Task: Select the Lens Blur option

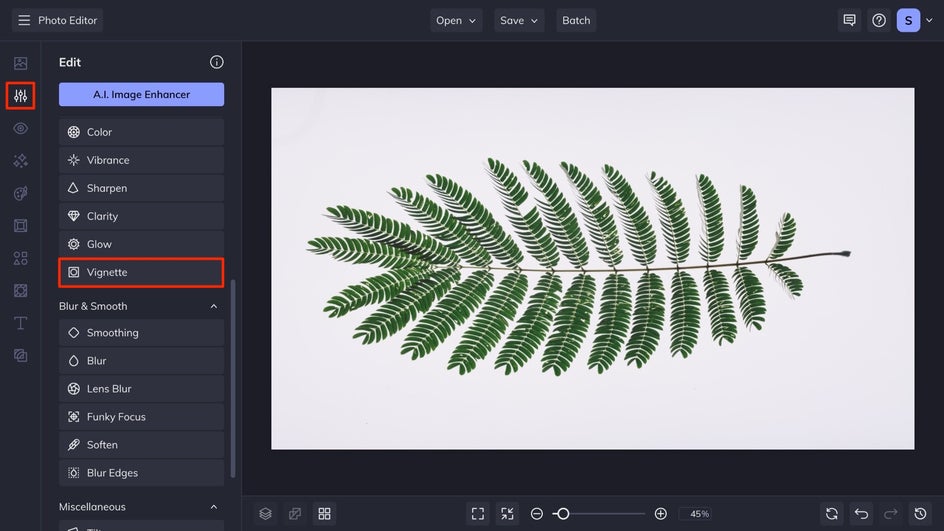Action: tap(141, 389)
